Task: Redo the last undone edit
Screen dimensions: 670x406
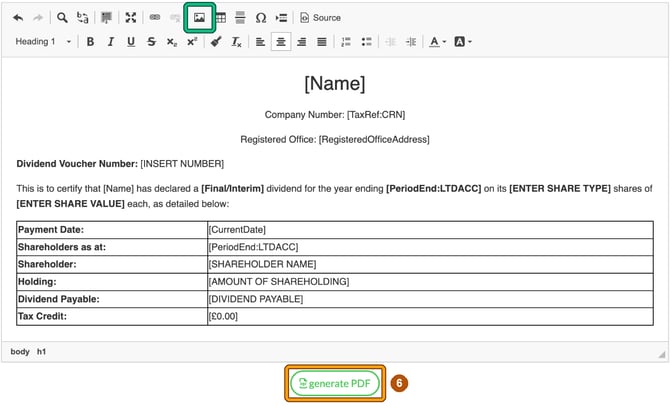Action: coord(38,18)
